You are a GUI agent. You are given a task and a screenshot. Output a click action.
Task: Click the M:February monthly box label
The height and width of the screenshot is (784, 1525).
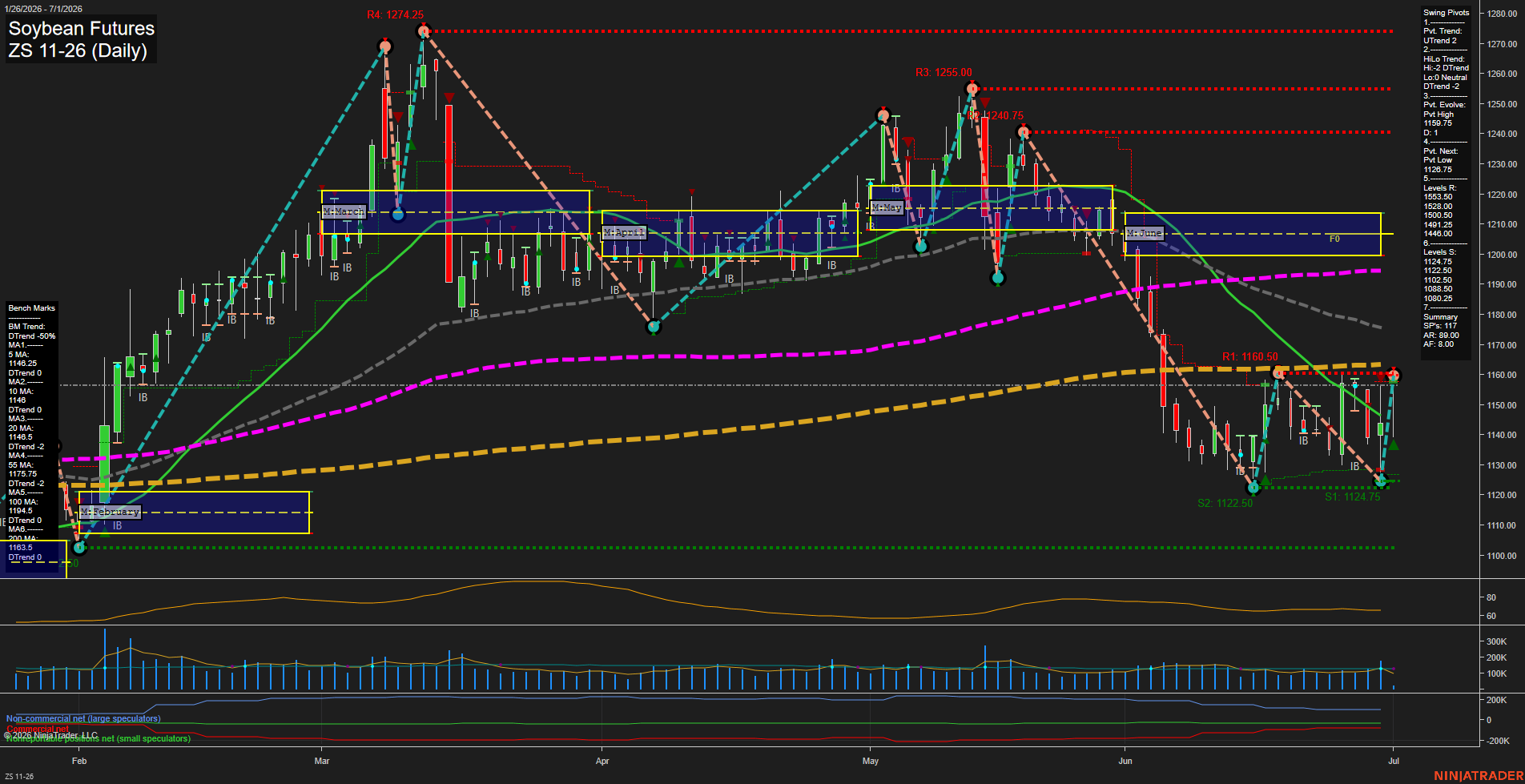click(111, 512)
